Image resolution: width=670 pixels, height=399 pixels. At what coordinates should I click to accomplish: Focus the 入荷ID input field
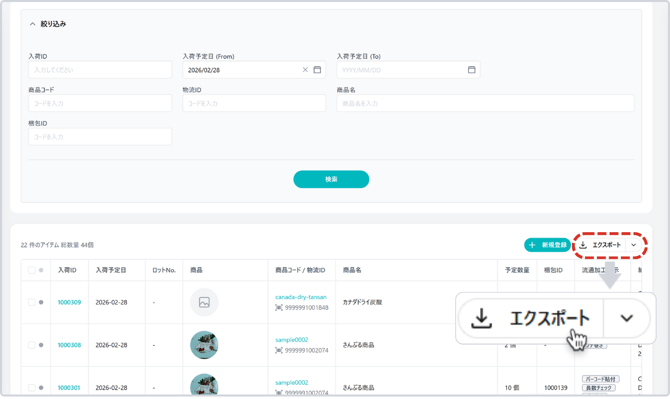[x=100, y=70]
